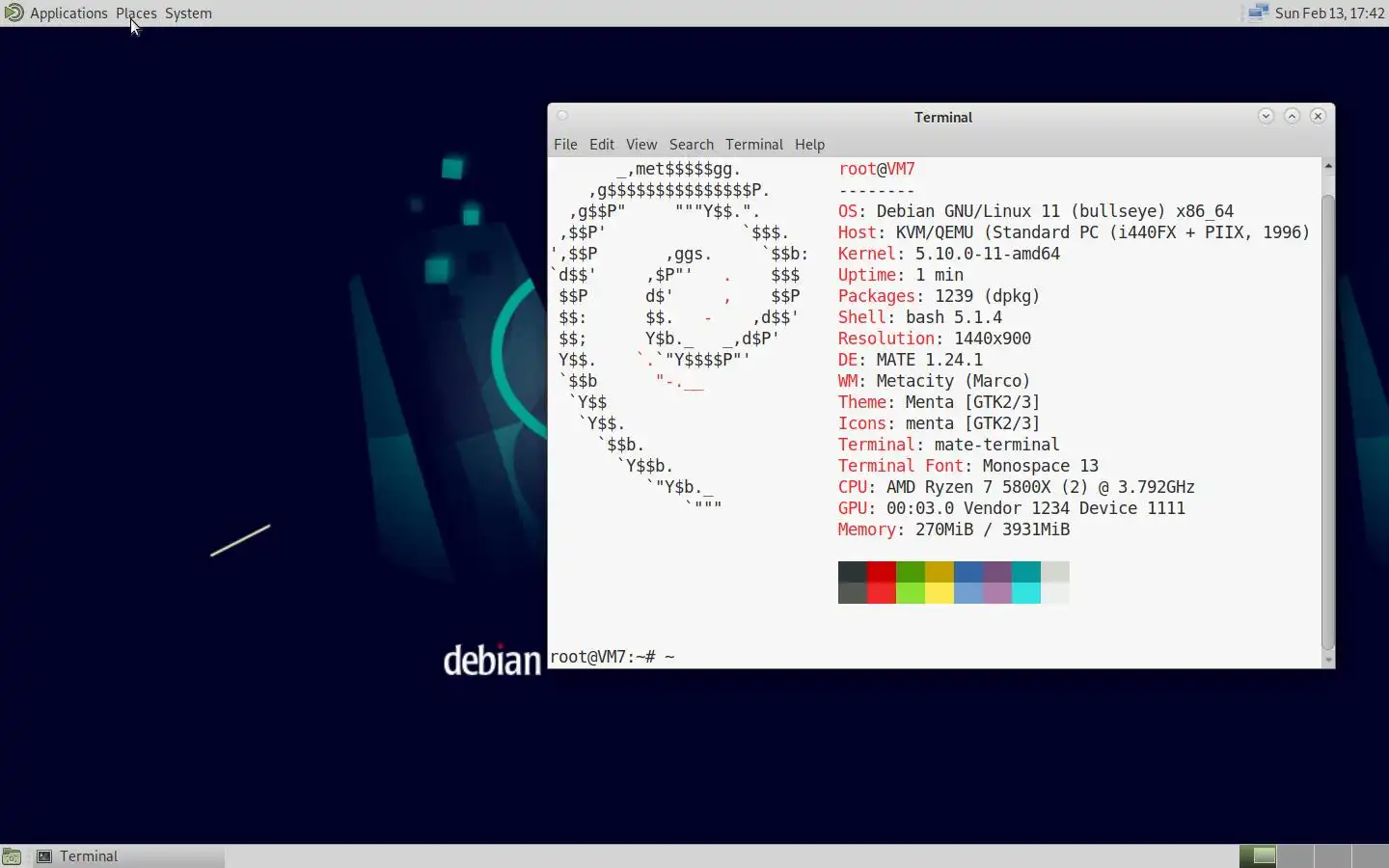Click the Terminal Font line Monospace 13
This screenshot has width=1389, height=868.
(x=968, y=466)
